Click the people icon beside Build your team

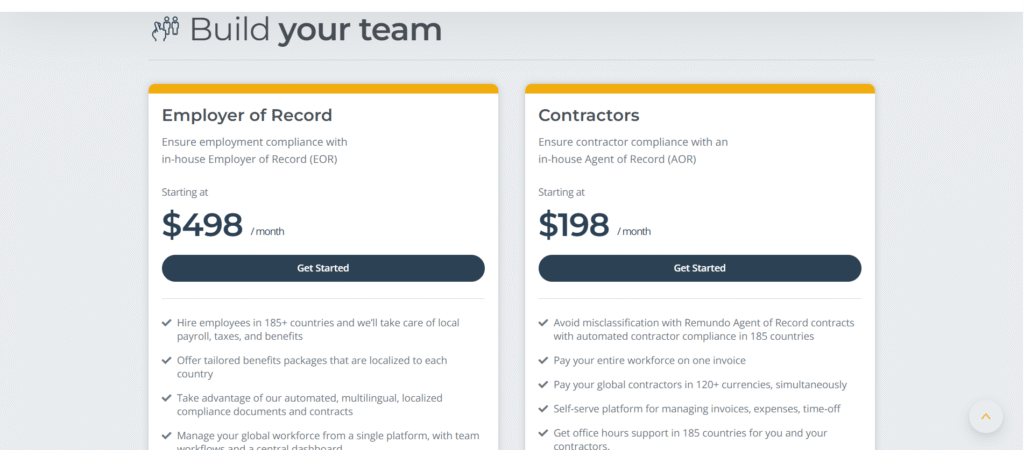tap(165, 29)
